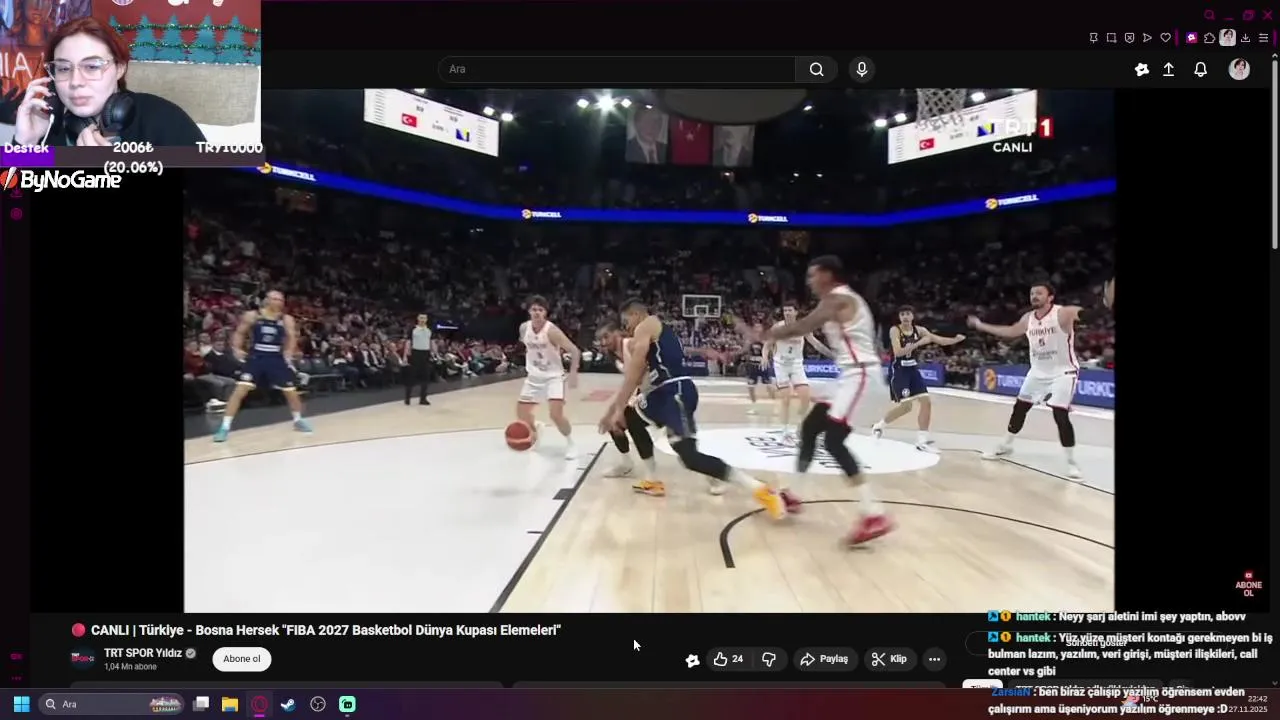Open the ad-blocker shield icon in browser toolbar
The image size is (1280, 720).
click(x=1129, y=38)
